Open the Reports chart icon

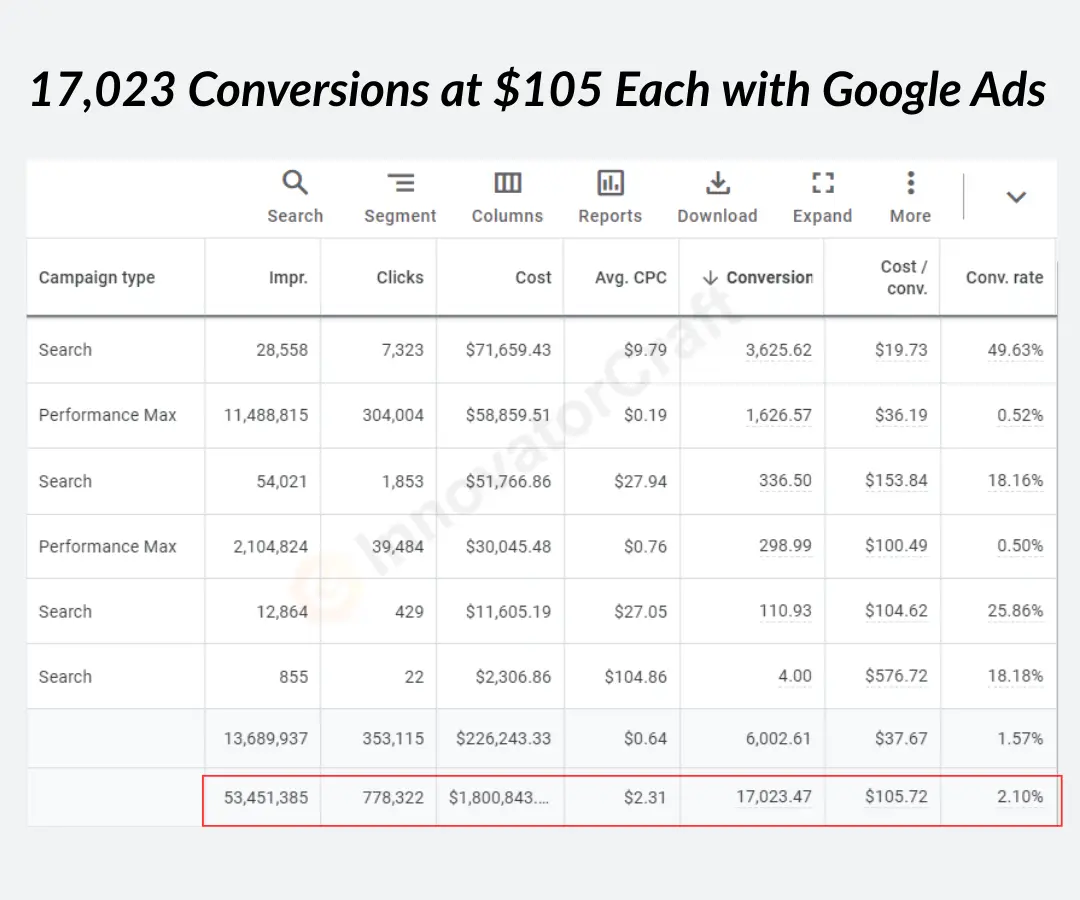point(610,184)
